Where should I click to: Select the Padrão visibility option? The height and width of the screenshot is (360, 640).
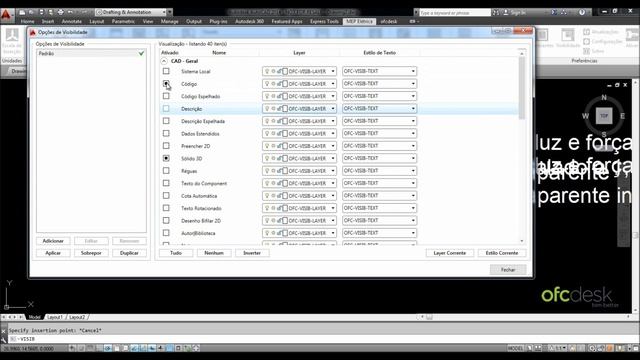tap(91, 53)
